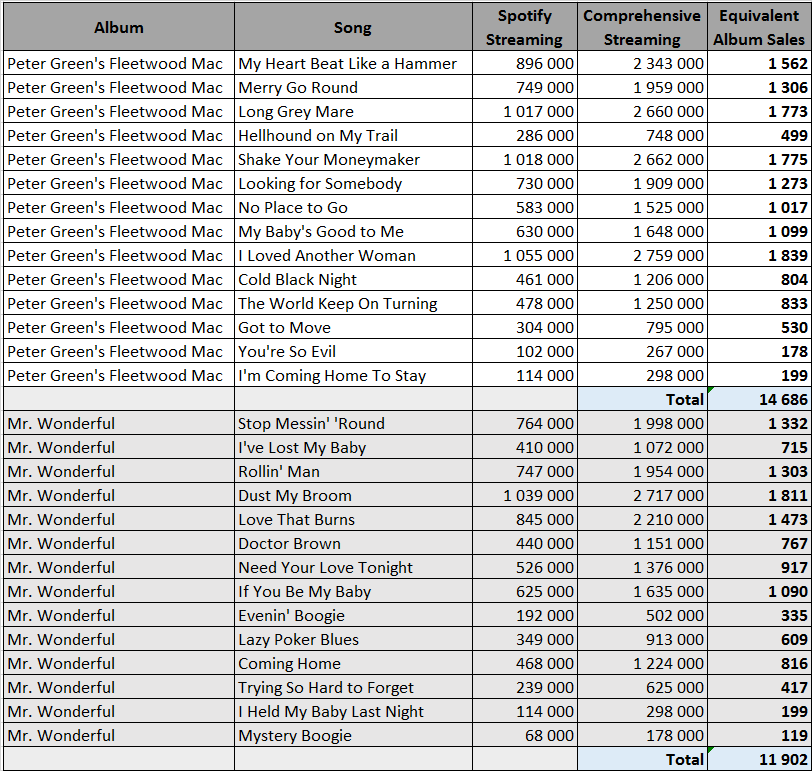This screenshot has width=812, height=771.
Task: Click equivalent sales value 1 839
Action: point(759,255)
